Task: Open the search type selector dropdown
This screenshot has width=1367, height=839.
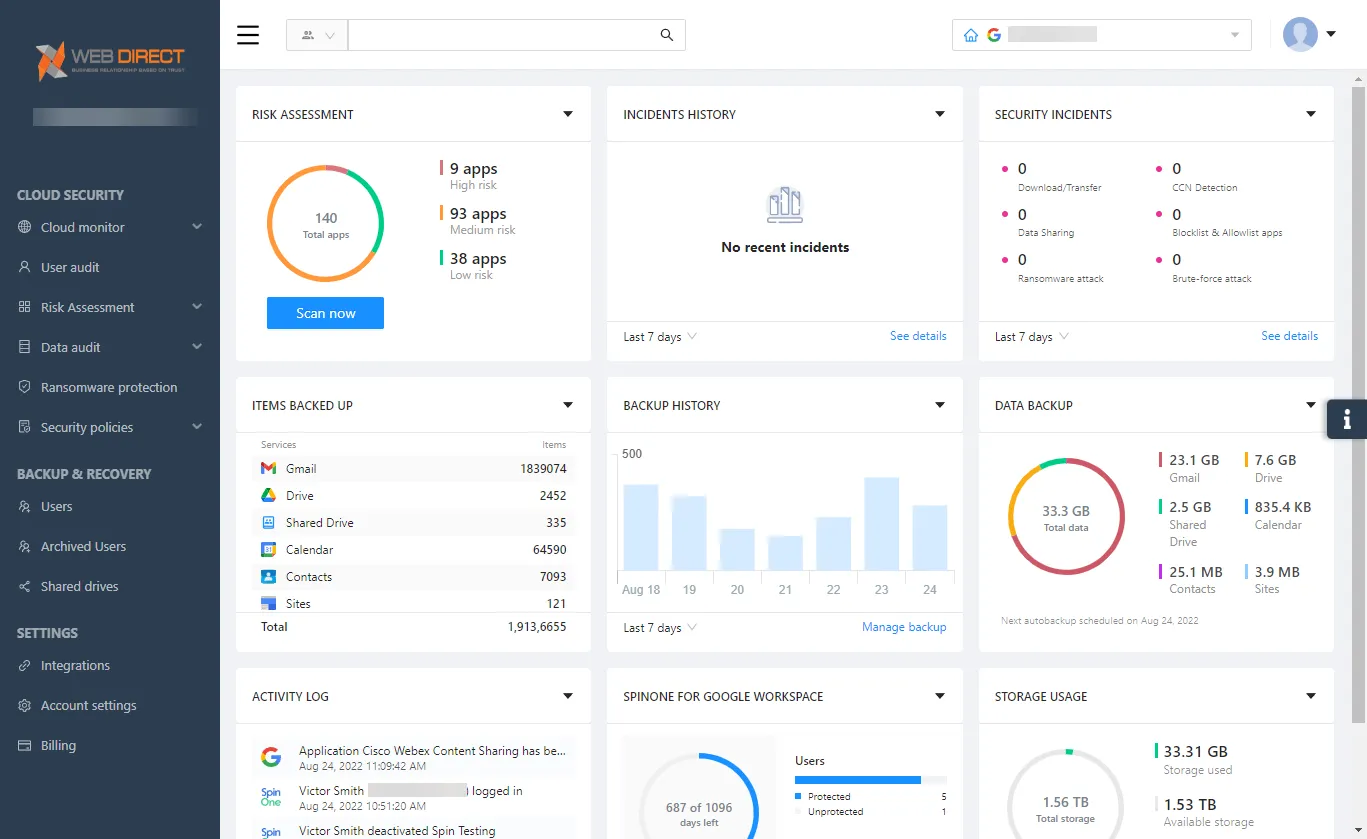Action: 317,35
